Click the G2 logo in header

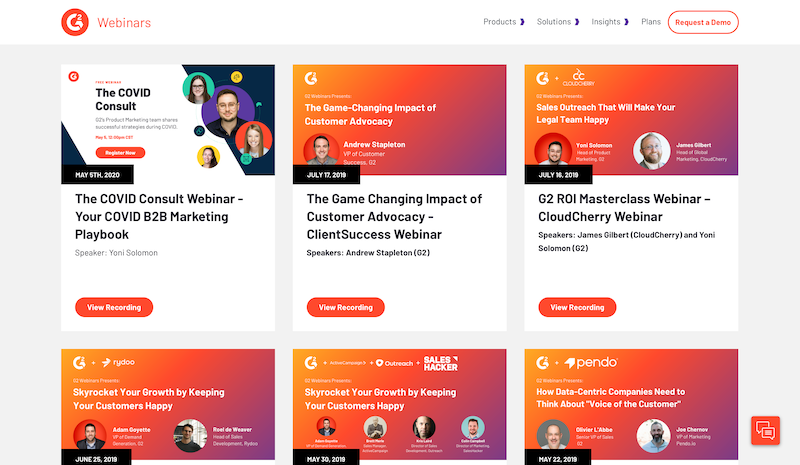[74, 21]
